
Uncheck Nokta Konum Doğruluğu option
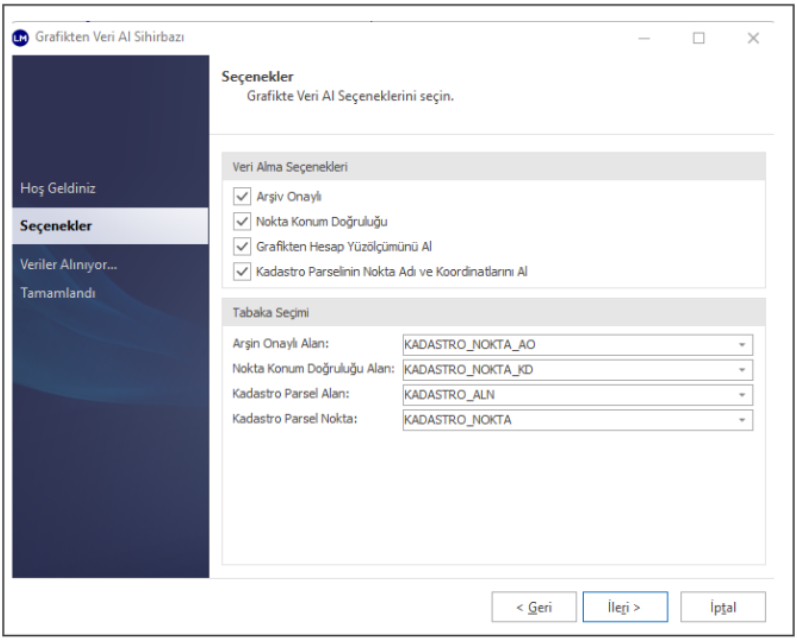click(x=241, y=221)
